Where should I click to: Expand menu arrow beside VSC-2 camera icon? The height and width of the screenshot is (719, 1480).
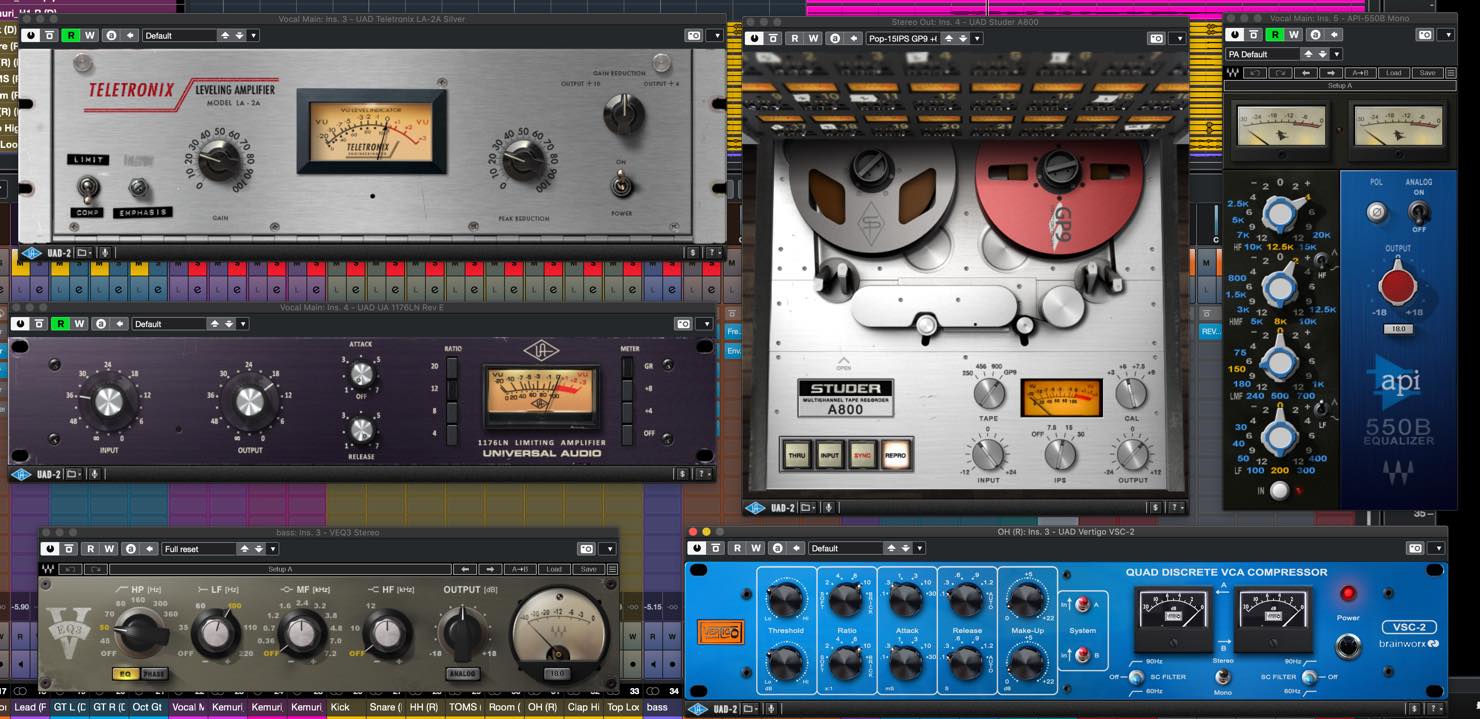pos(1437,548)
